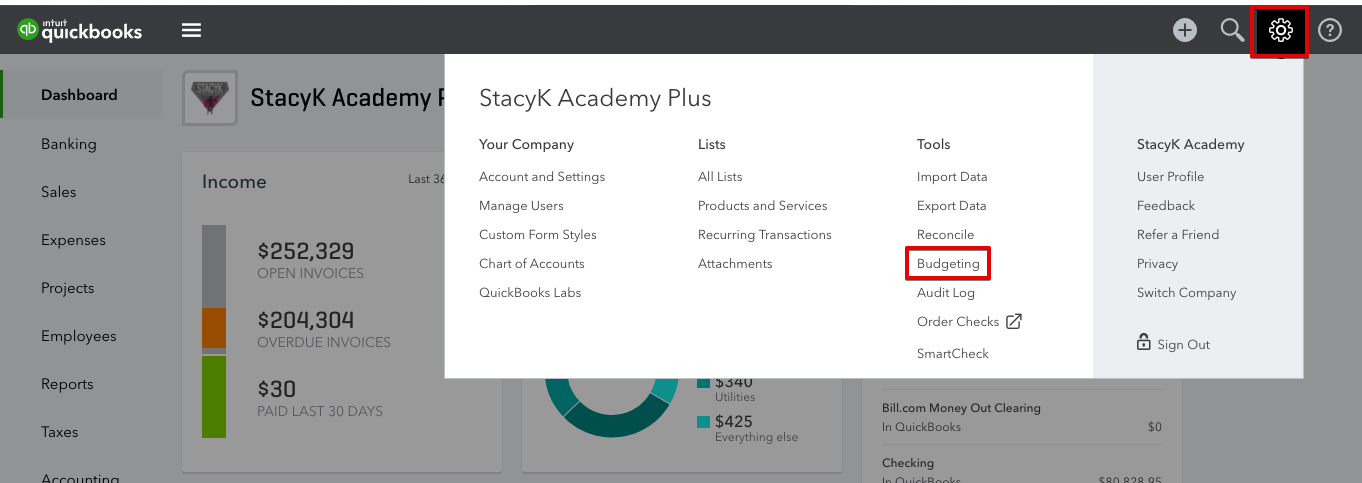Click the lock icon next to Sign Out

[1143, 343]
